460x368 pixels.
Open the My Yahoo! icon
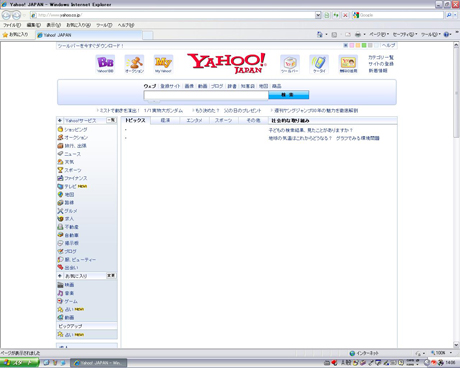tap(163, 64)
